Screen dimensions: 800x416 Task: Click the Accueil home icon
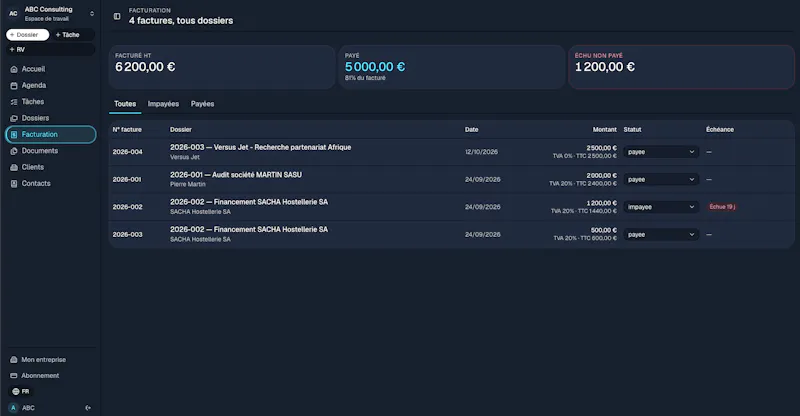tap(14, 69)
